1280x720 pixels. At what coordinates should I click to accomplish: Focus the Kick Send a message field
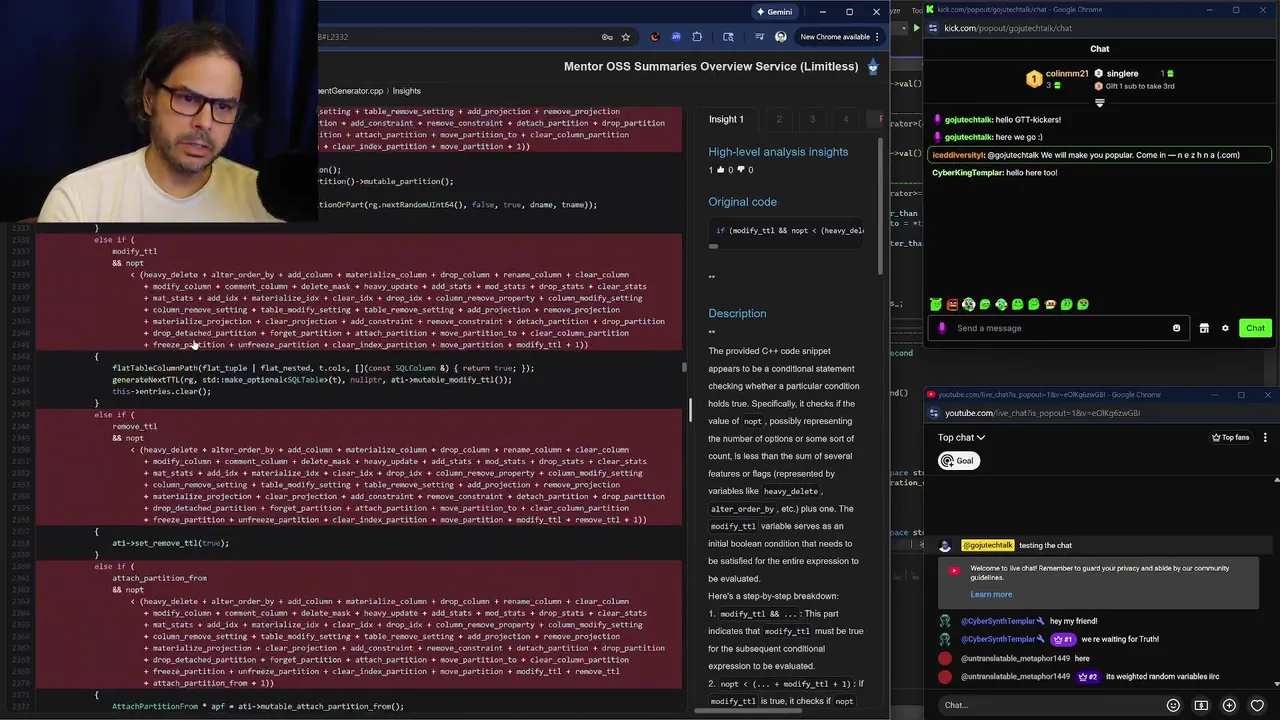click(x=1060, y=328)
